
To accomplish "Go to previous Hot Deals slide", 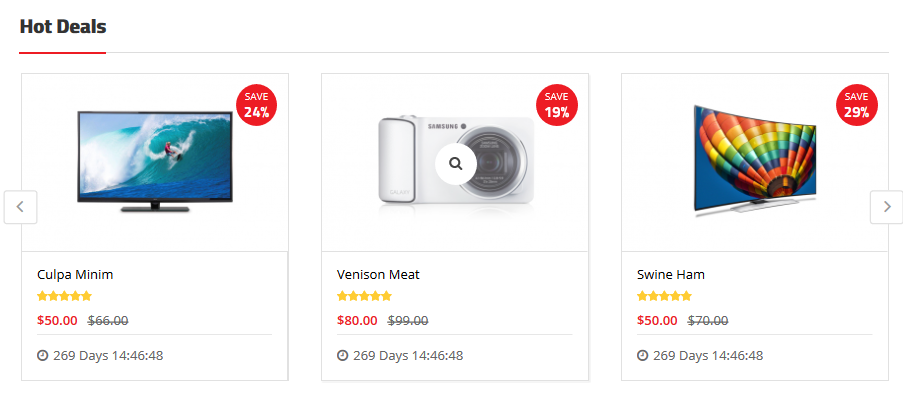I will click(20, 207).
